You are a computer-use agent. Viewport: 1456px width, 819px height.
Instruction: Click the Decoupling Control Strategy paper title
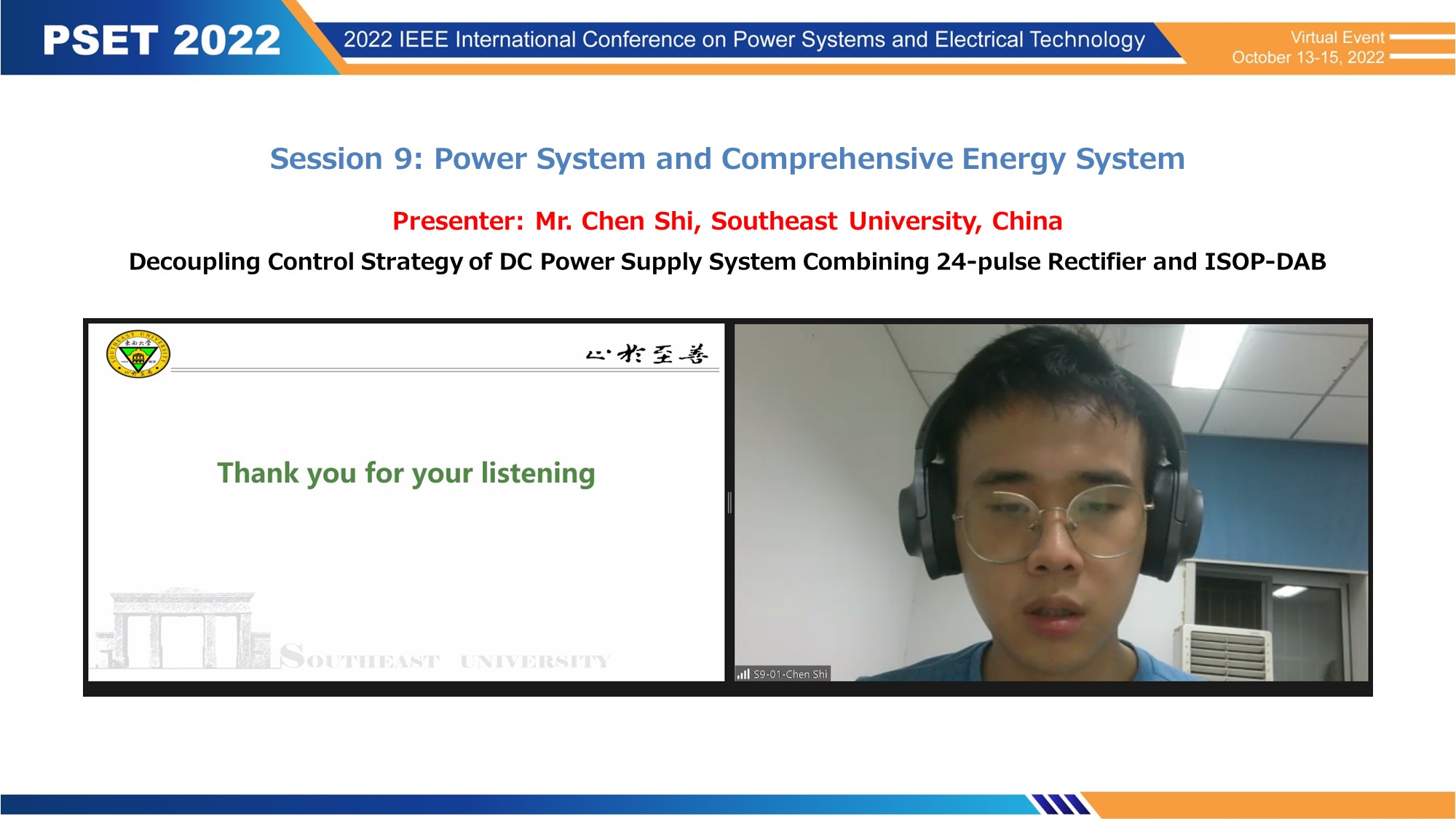point(727,261)
